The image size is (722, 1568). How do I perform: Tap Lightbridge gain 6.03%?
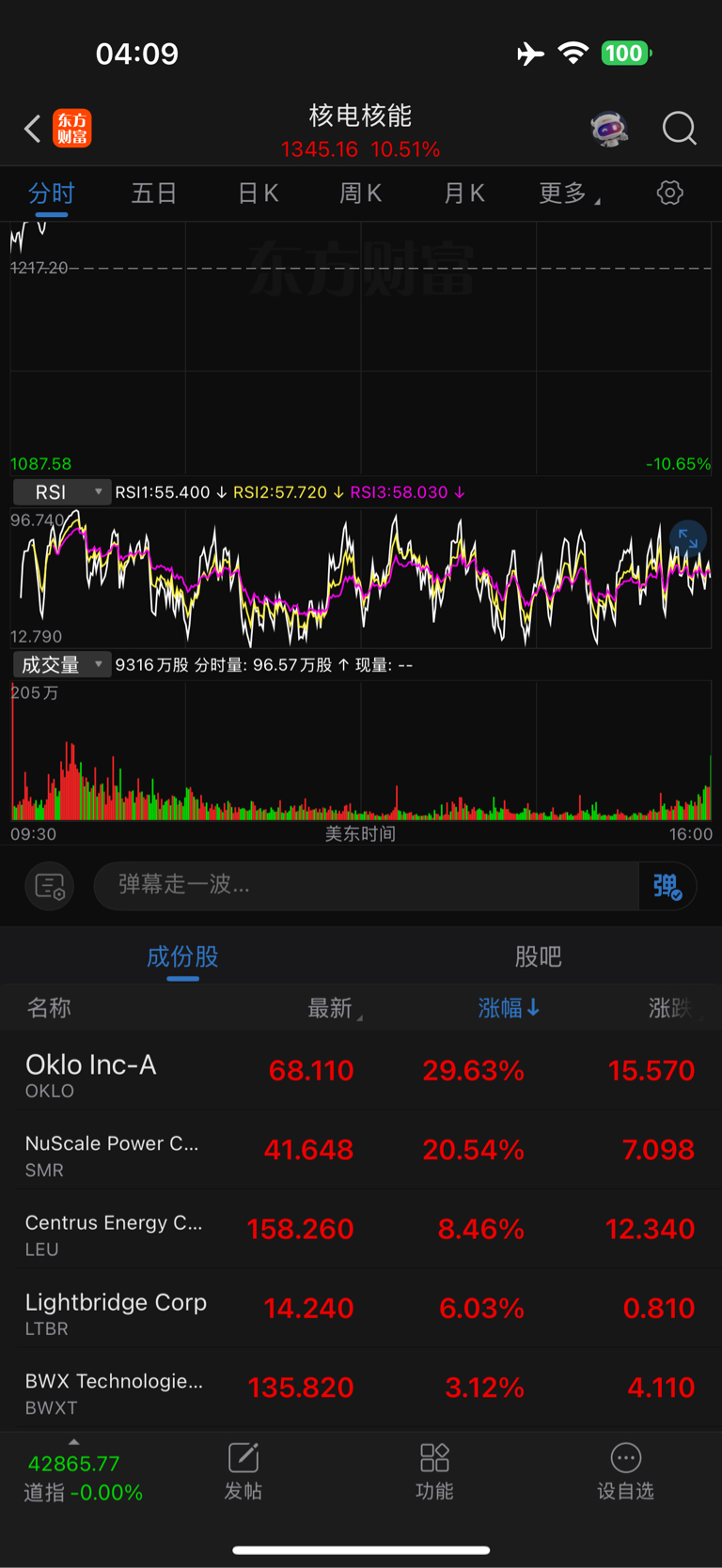(x=481, y=1309)
